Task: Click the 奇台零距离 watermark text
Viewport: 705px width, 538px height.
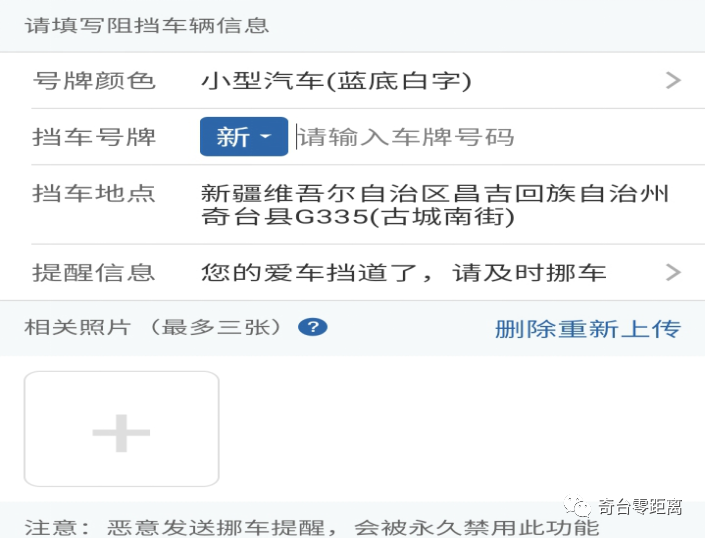Action: (640, 508)
